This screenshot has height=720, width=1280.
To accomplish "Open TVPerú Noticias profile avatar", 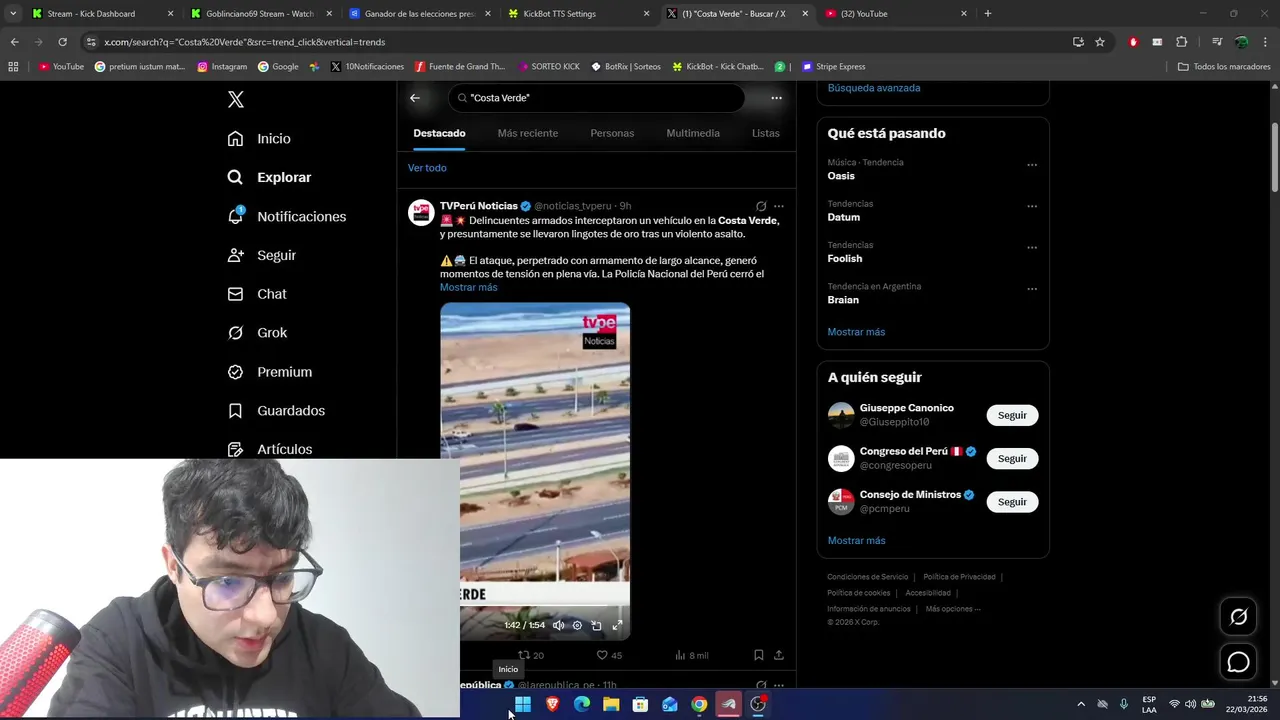I will (421, 212).
